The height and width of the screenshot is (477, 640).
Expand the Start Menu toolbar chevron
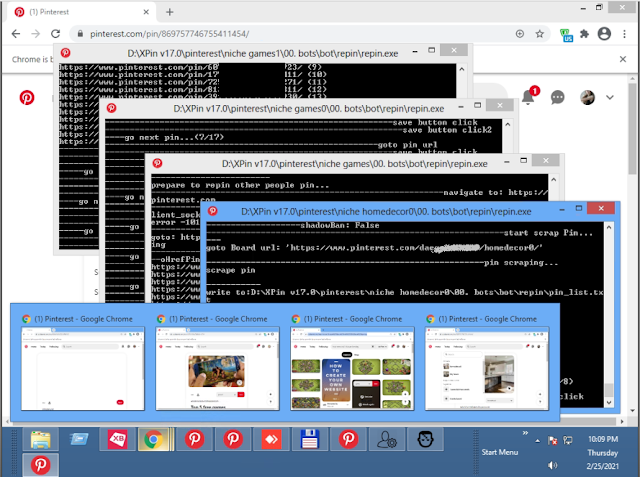tap(525, 433)
